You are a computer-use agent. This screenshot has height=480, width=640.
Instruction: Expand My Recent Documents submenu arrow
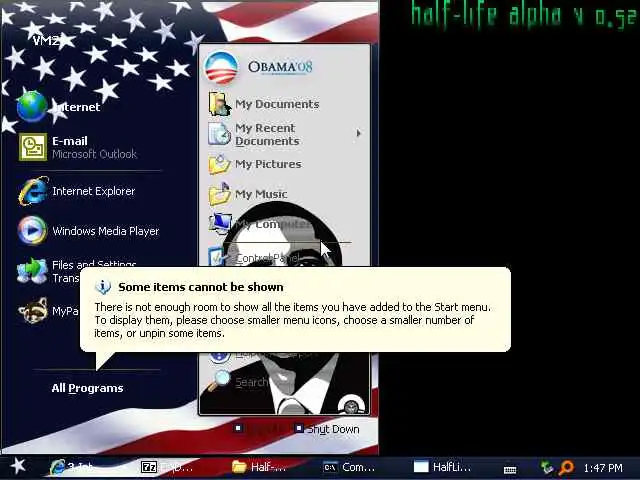(x=358, y=133)
